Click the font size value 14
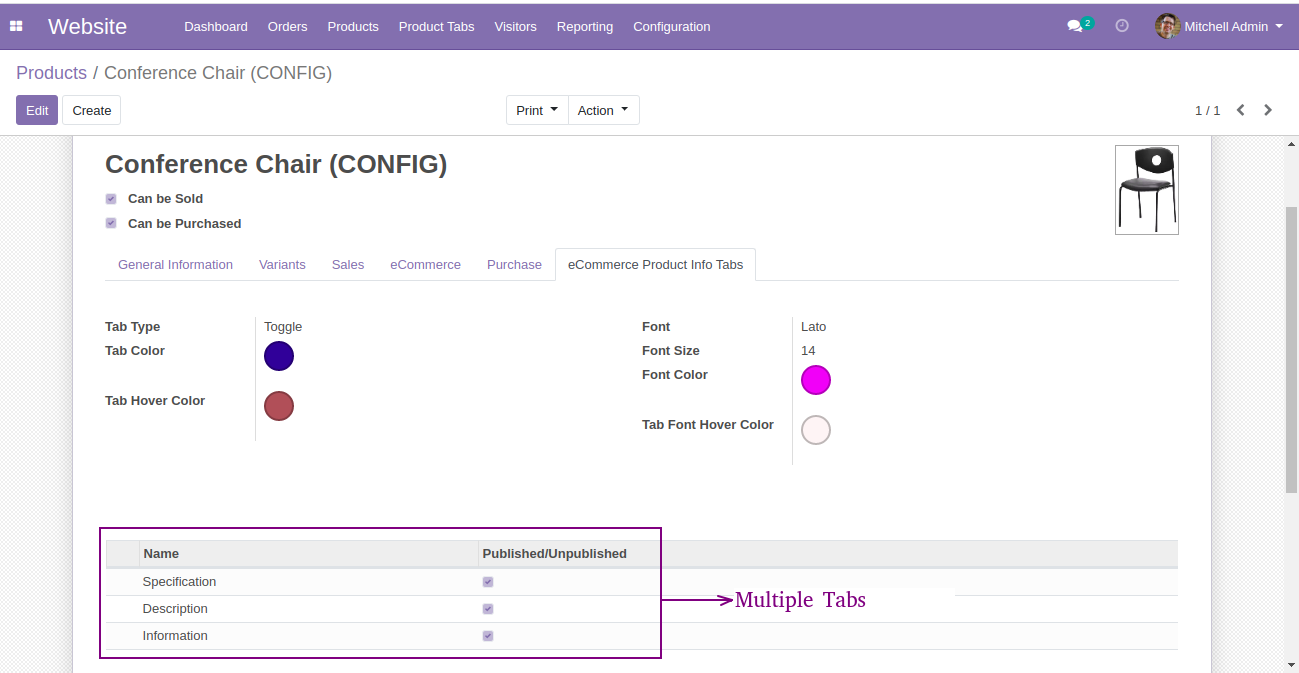Screen dimensions: 1299x673 pyautogui.click(x=808, y=351)
